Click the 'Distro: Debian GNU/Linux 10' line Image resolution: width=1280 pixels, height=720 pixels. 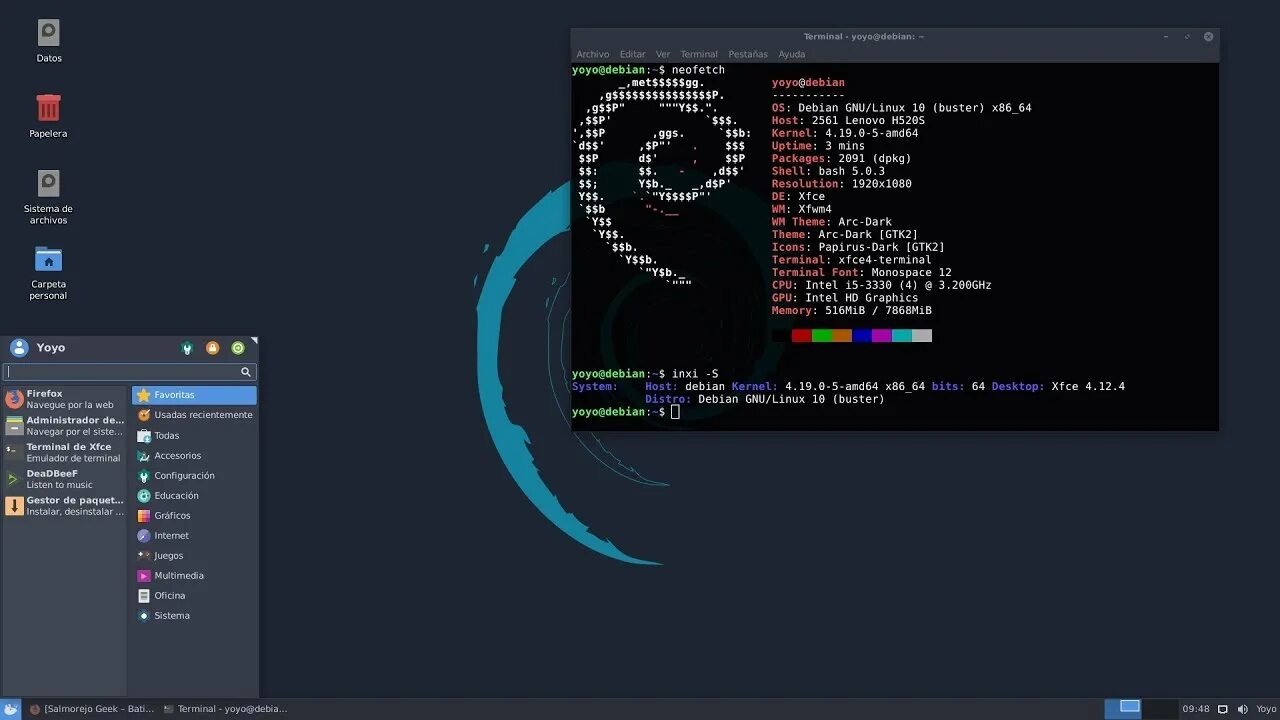click(x=765, y=399)
